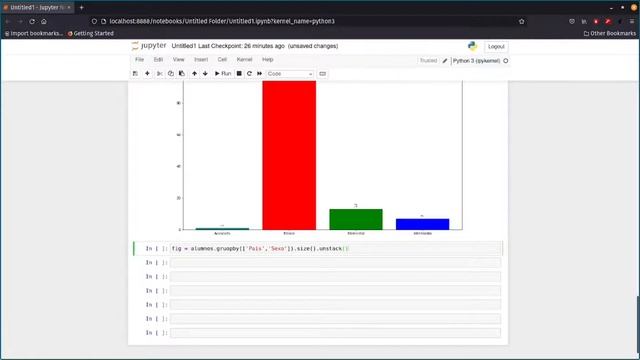Cut the selected cells using the scissors icon
640x360 pixels.
click(x=160, y=73)
